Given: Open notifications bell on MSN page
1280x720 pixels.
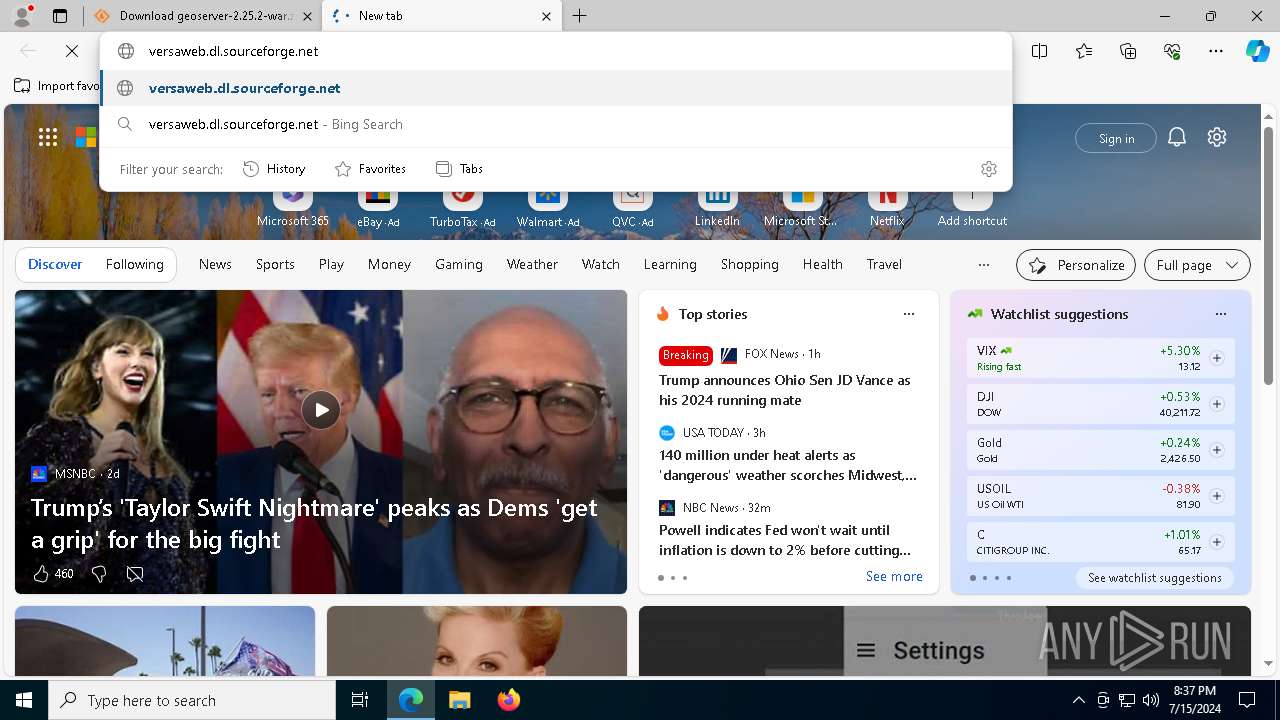Looking at the screenshot, I should [1177, 138].
